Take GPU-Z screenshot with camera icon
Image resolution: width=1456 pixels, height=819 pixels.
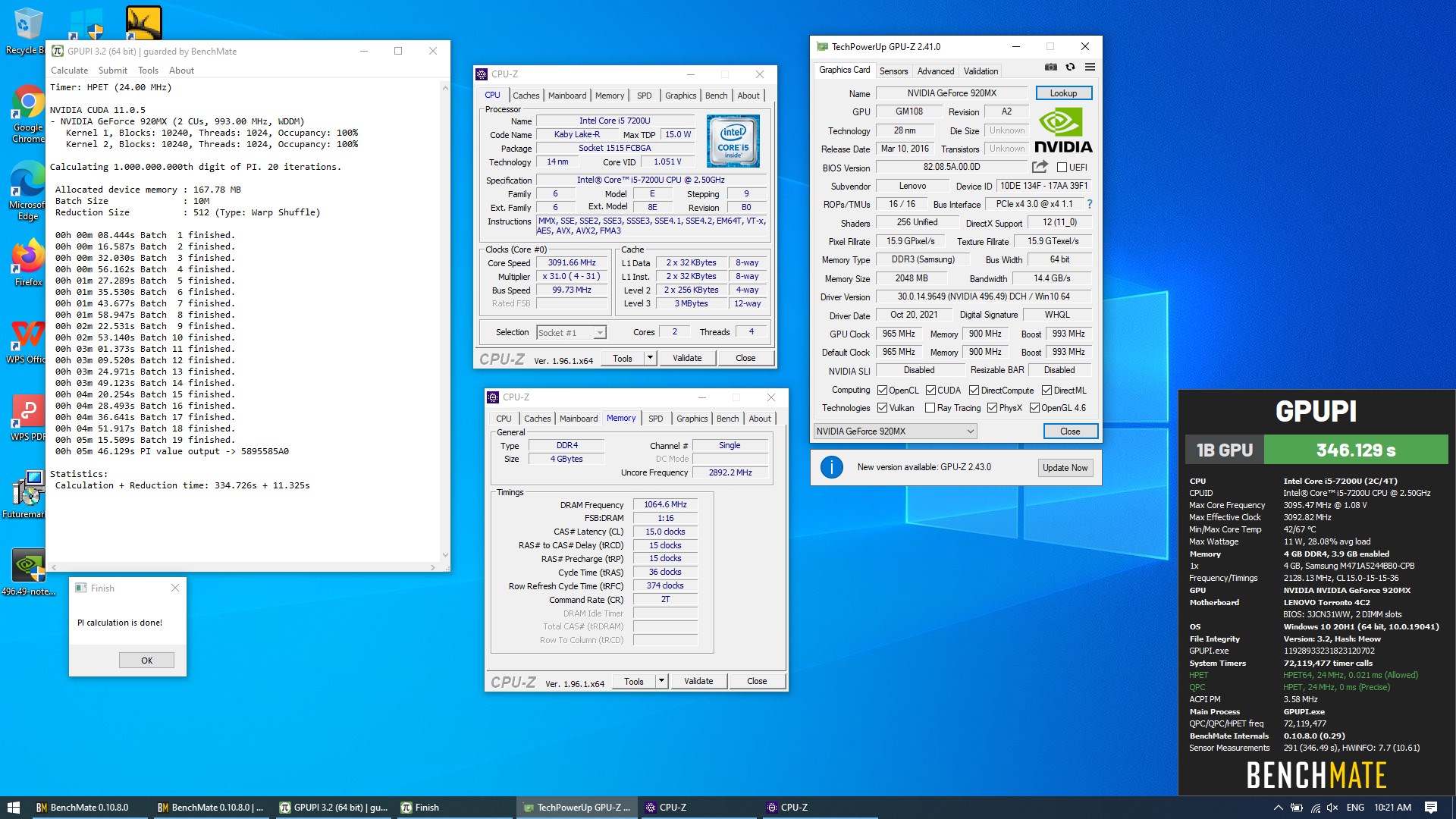click(1050, 67)
